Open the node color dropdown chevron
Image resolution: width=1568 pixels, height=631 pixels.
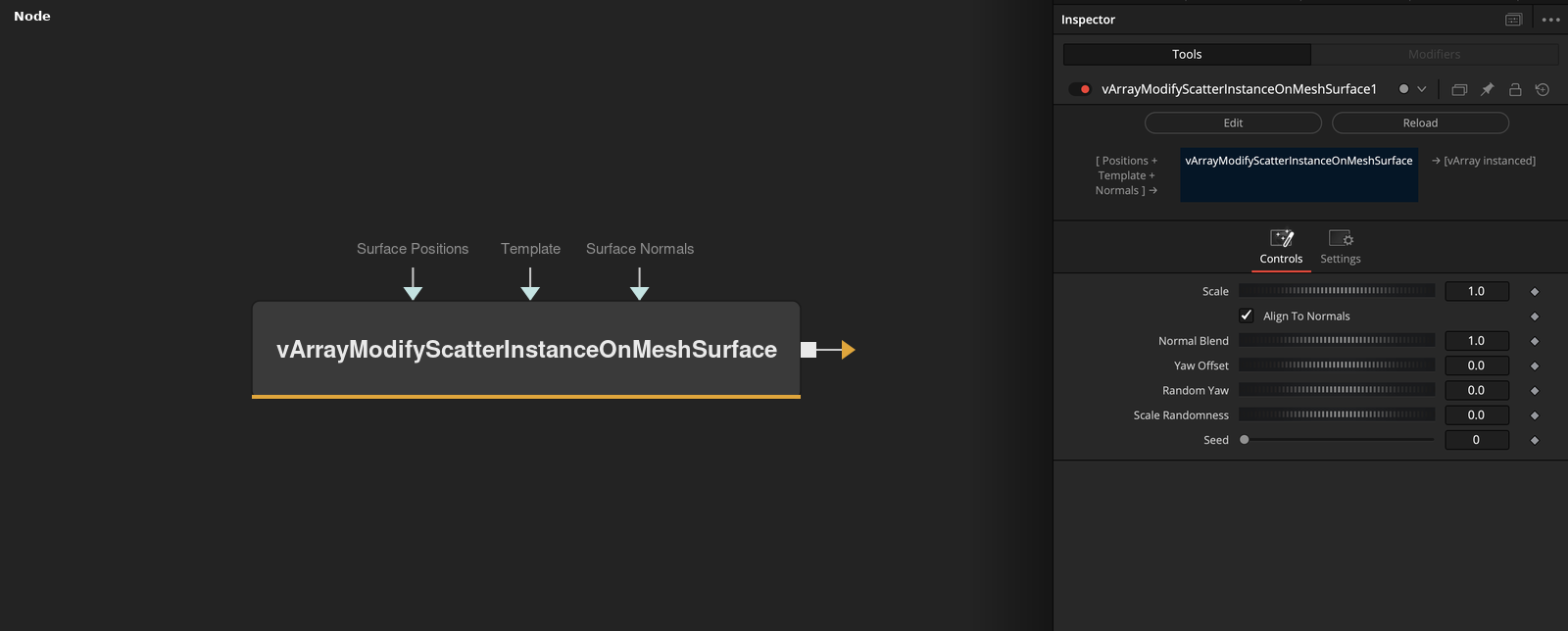click(1422, 89)
